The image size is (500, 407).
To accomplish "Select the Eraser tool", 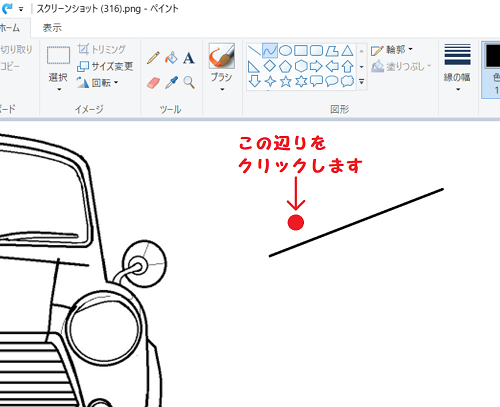I will (153, 83).
